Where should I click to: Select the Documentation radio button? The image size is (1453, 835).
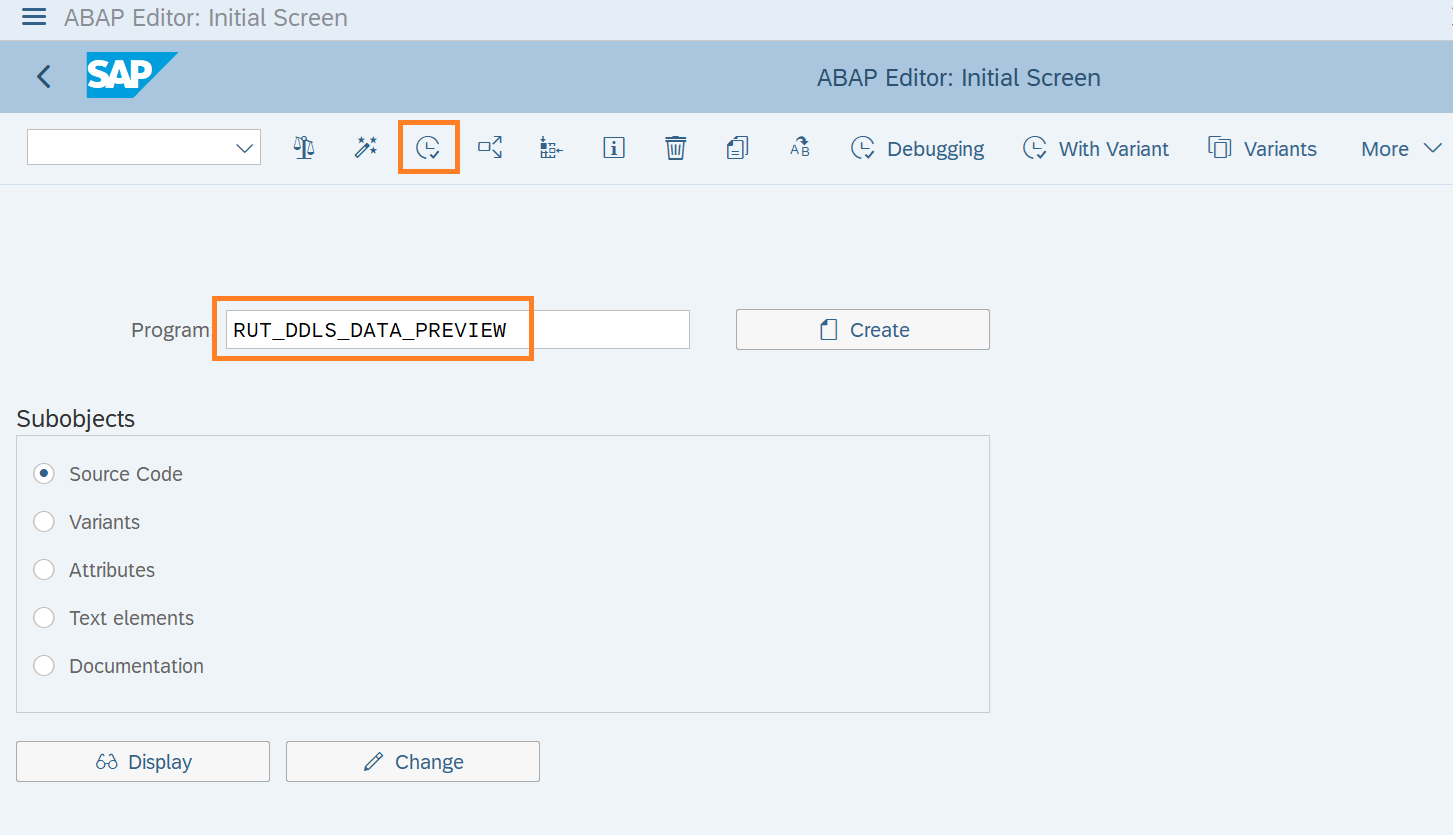[x=44, y=666]
